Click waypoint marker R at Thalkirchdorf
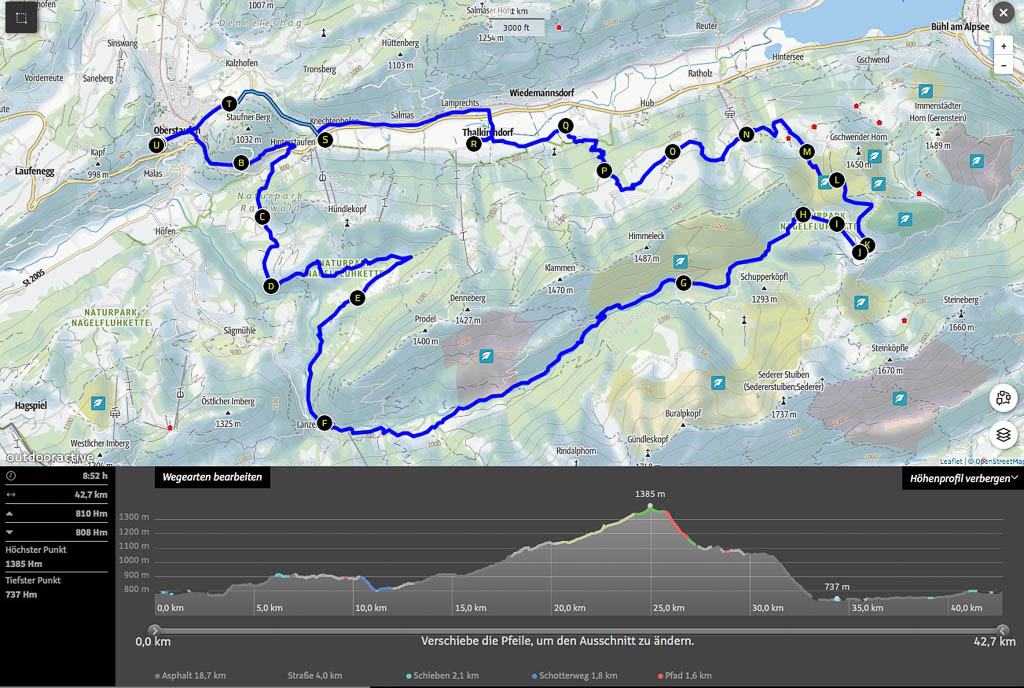 point(474,144)
